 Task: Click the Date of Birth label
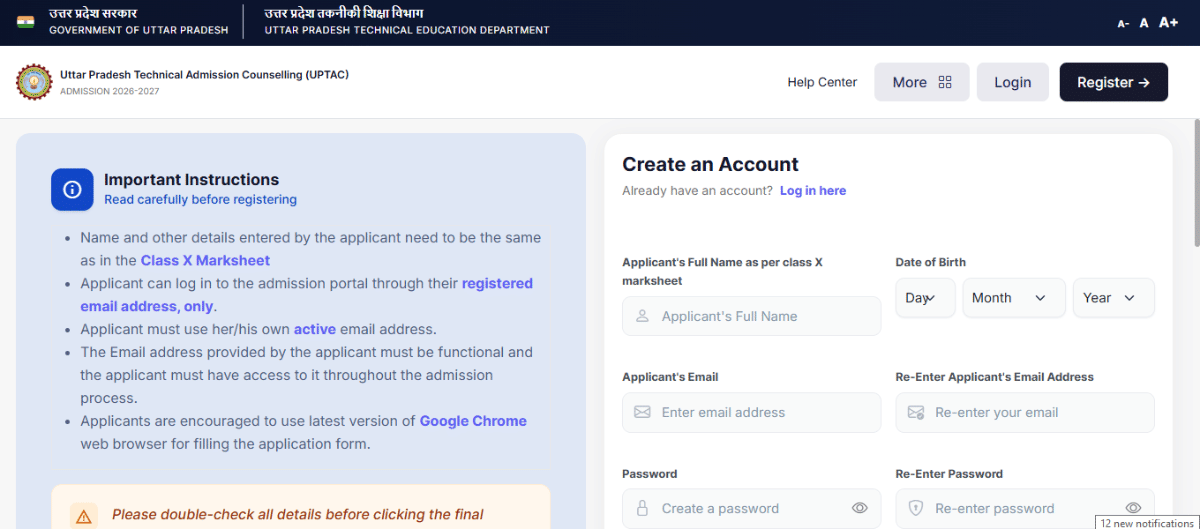click(930, 262)
